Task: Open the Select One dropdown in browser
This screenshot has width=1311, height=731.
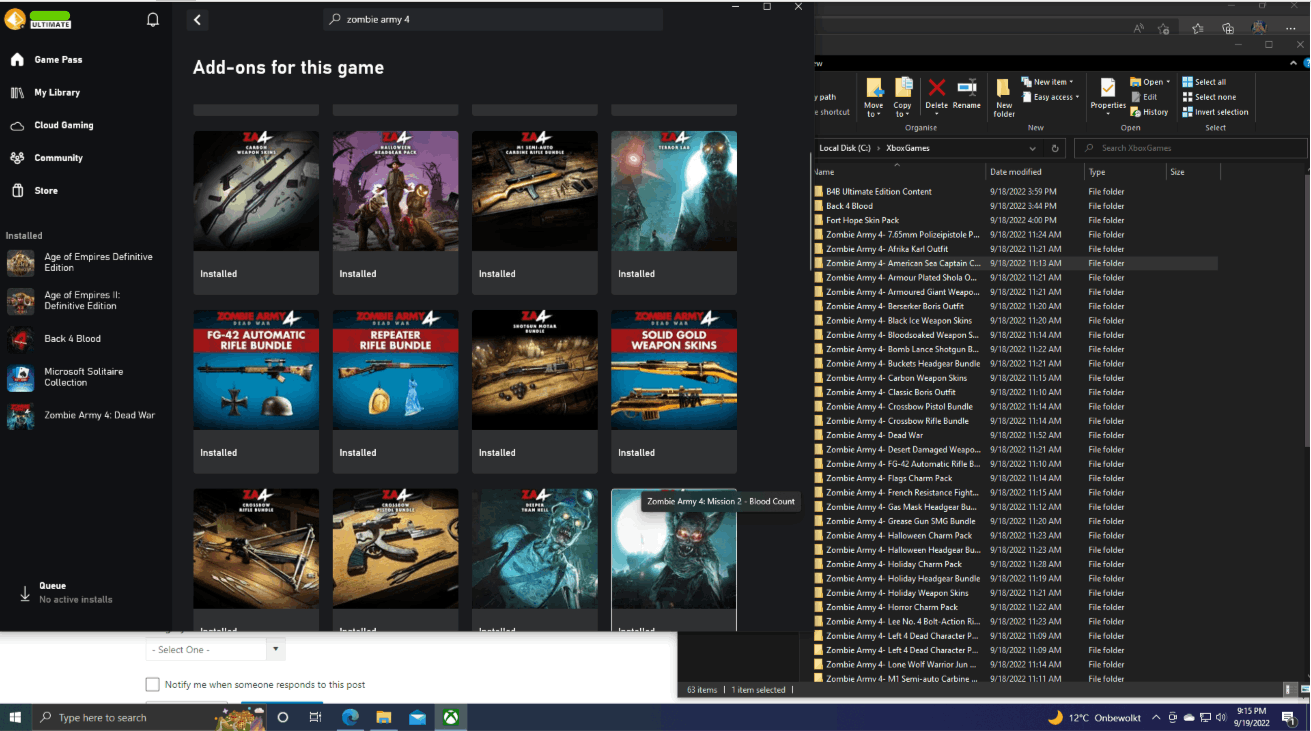Action: (216, 650)
